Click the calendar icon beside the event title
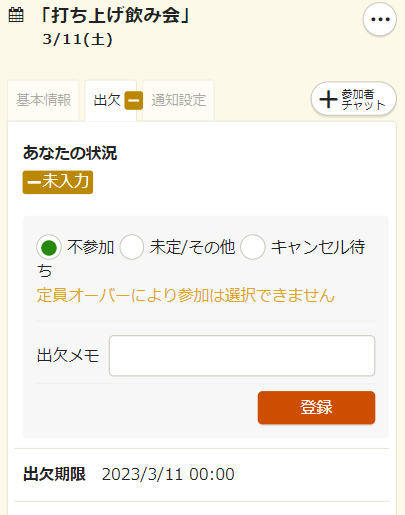Viewport: 405px width, 515px height. click(16, 15)
